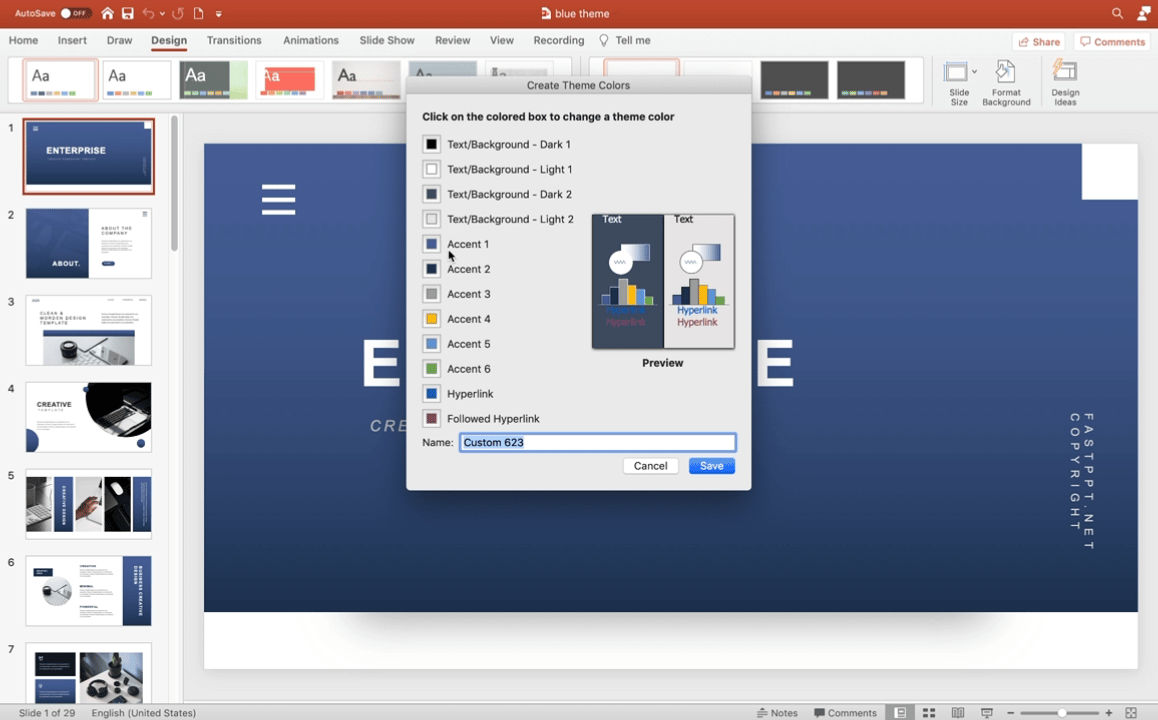The width and height of the screenshot is (1158, 720).
Task: Start the slide show from status bar
Action: click(x=988, y=713)
